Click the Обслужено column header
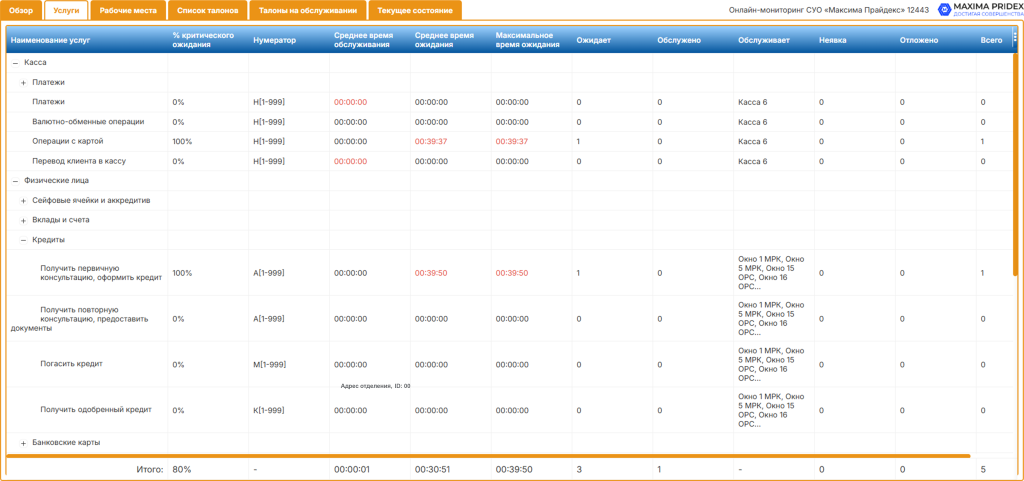Image resolution: width=1024 pixels, height=481 pixels. click(693, 40)
